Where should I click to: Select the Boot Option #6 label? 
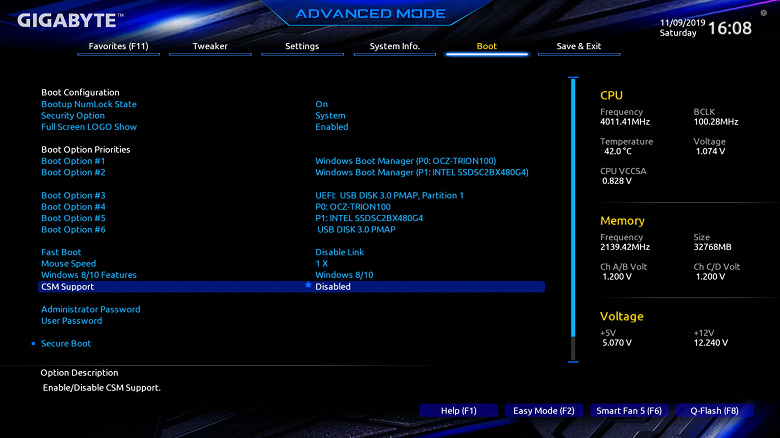point(73,229)
